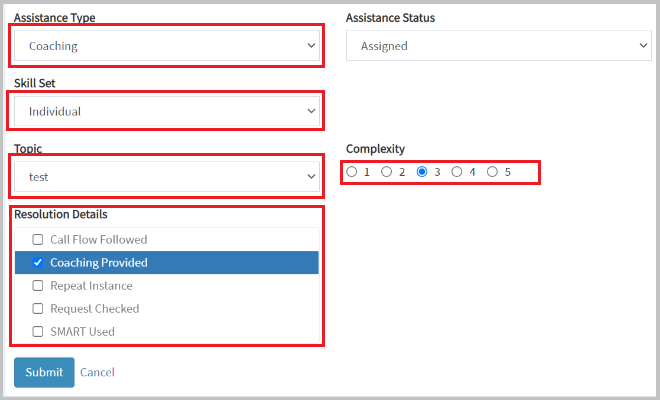
Task: Choose complexity radio button 3
Action: pos(422,172)
